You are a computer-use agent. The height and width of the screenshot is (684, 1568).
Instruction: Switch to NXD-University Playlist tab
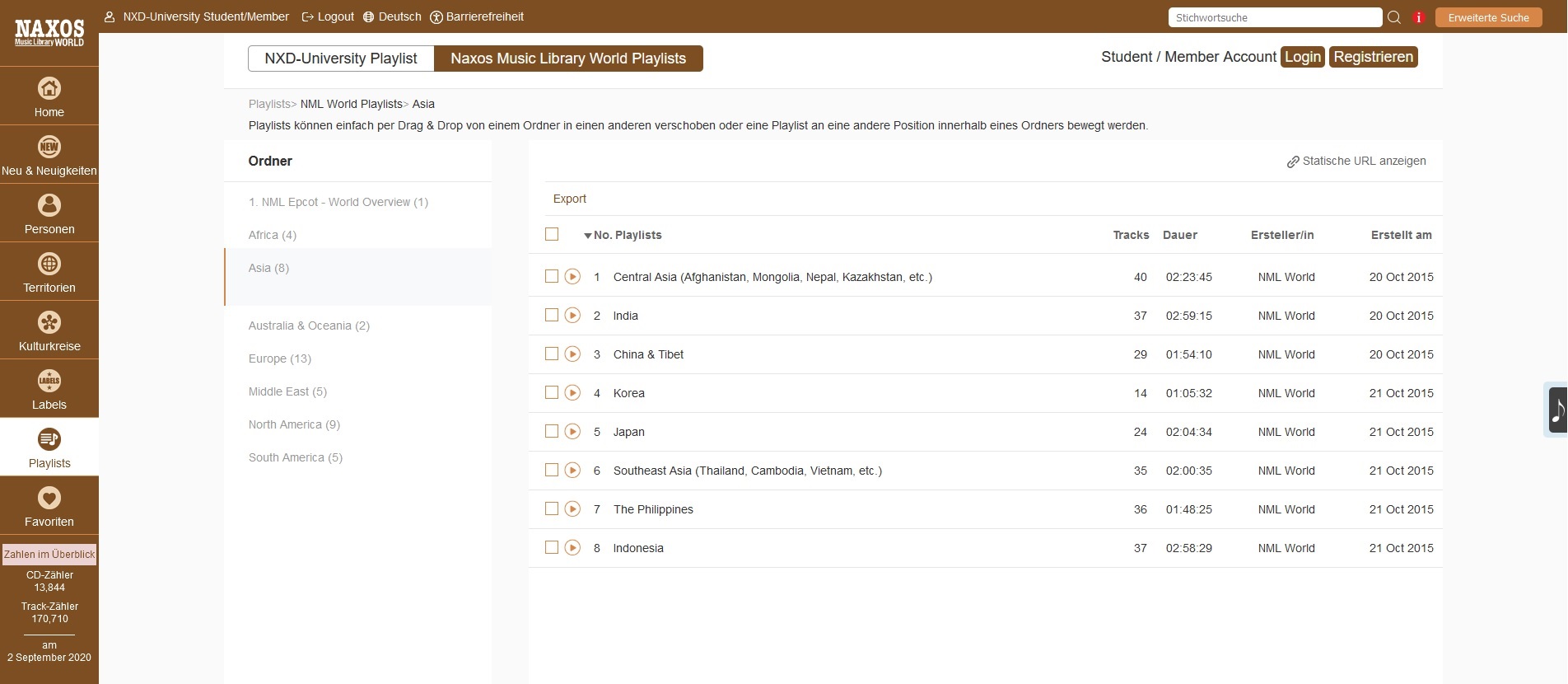(x=341, y=59)
